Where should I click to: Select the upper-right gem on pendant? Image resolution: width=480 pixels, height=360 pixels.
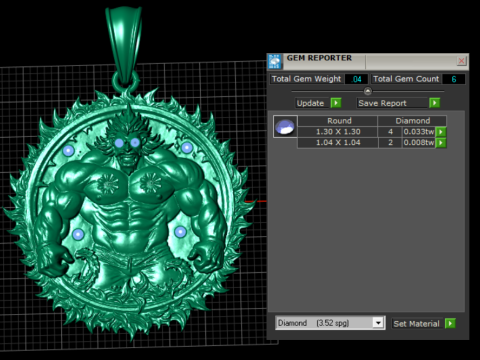point(187,147)
